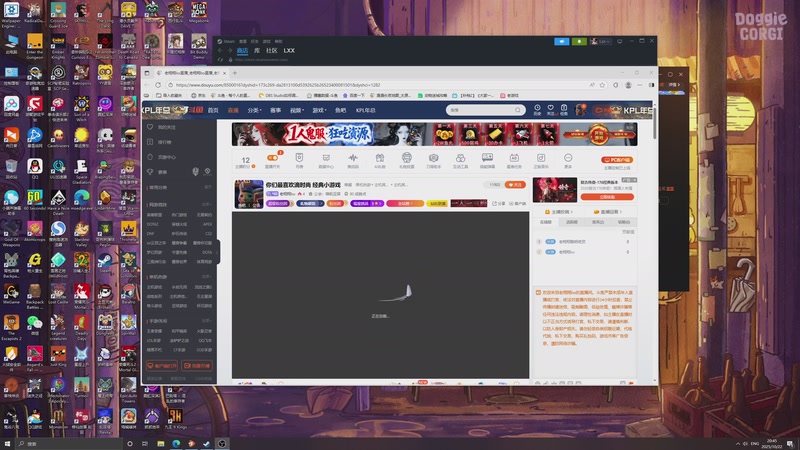Open the 视频 dropdown in Douyu nav
Viewport: 800px width, 450px height.
pyautogui.click(x=296, y=110)
